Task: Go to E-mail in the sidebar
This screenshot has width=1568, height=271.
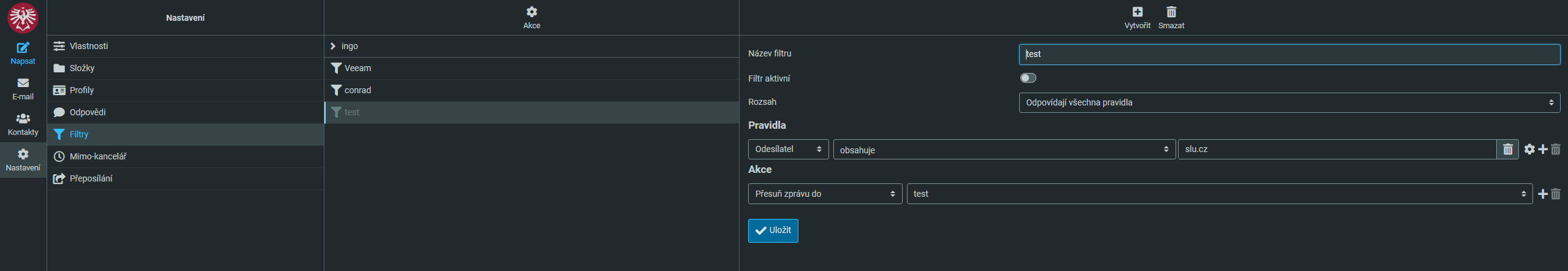Action: pos(23,88)
